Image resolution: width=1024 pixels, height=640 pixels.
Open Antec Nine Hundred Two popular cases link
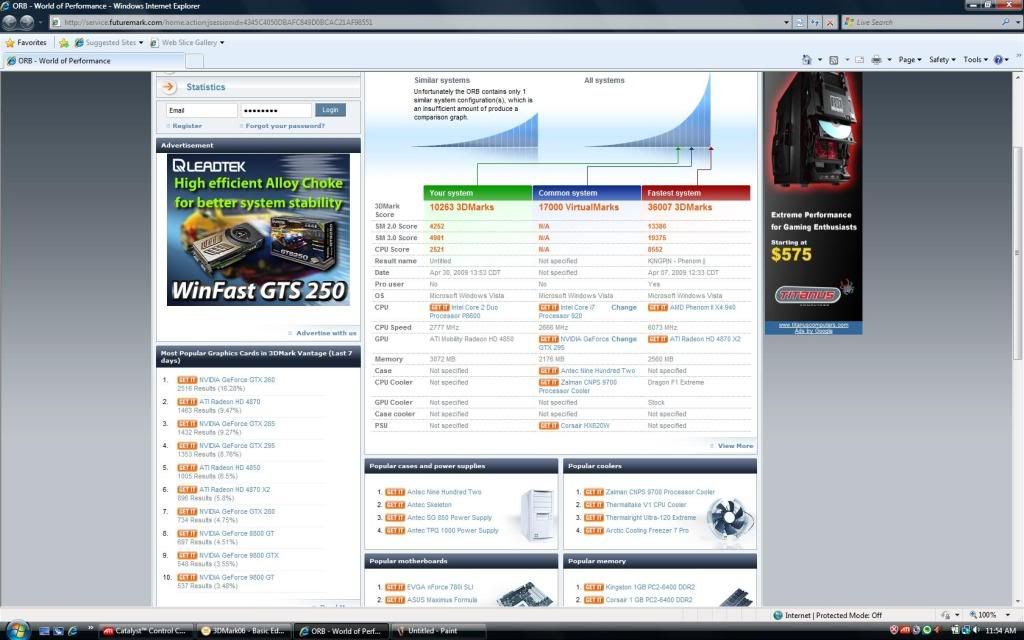coord(444,492)
